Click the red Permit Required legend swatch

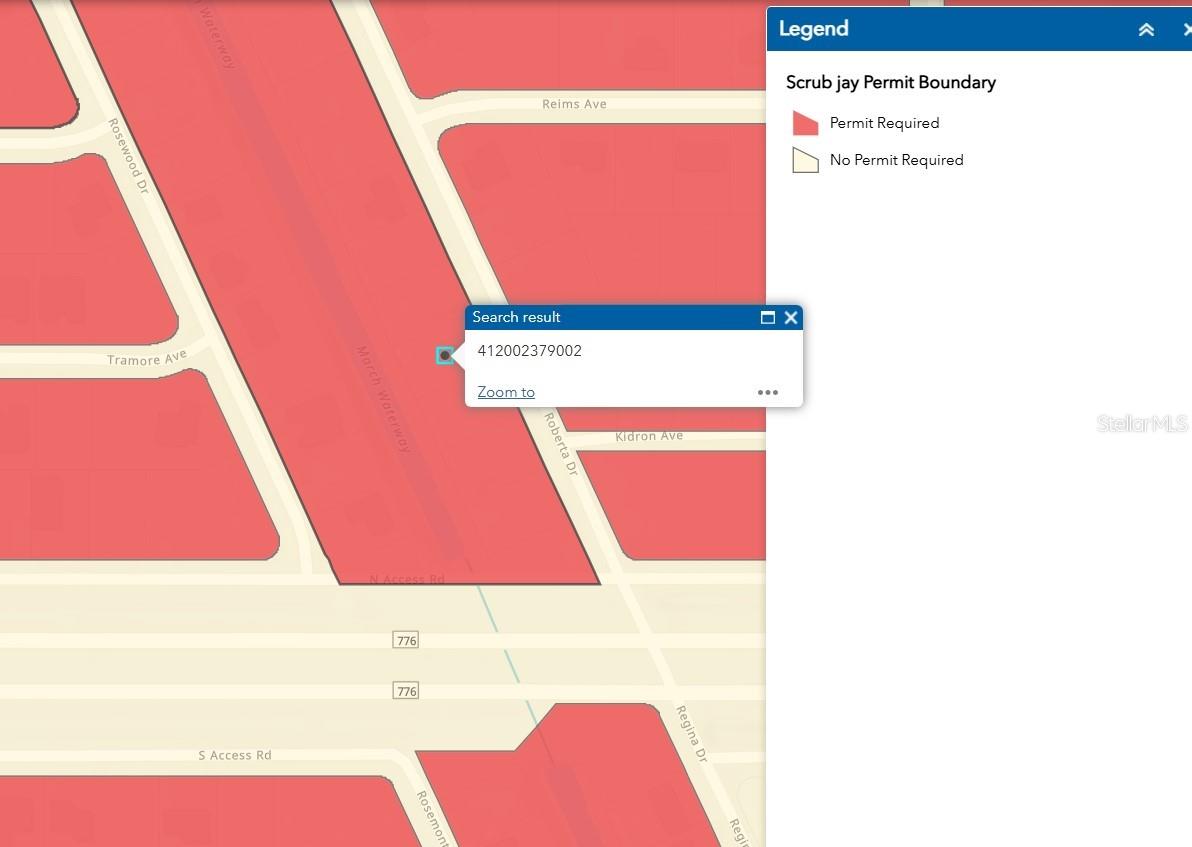(805, 123)
